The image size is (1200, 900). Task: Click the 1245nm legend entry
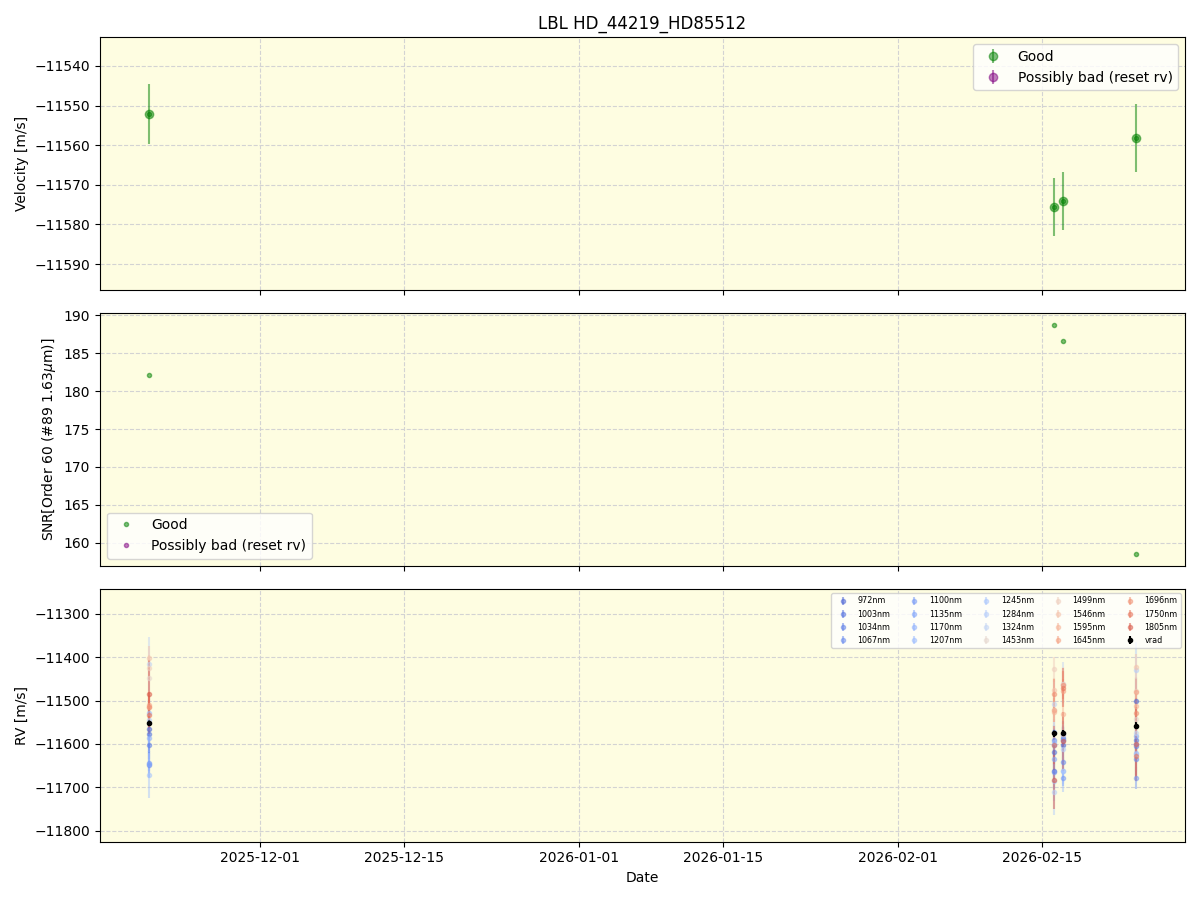point(1018,601)
